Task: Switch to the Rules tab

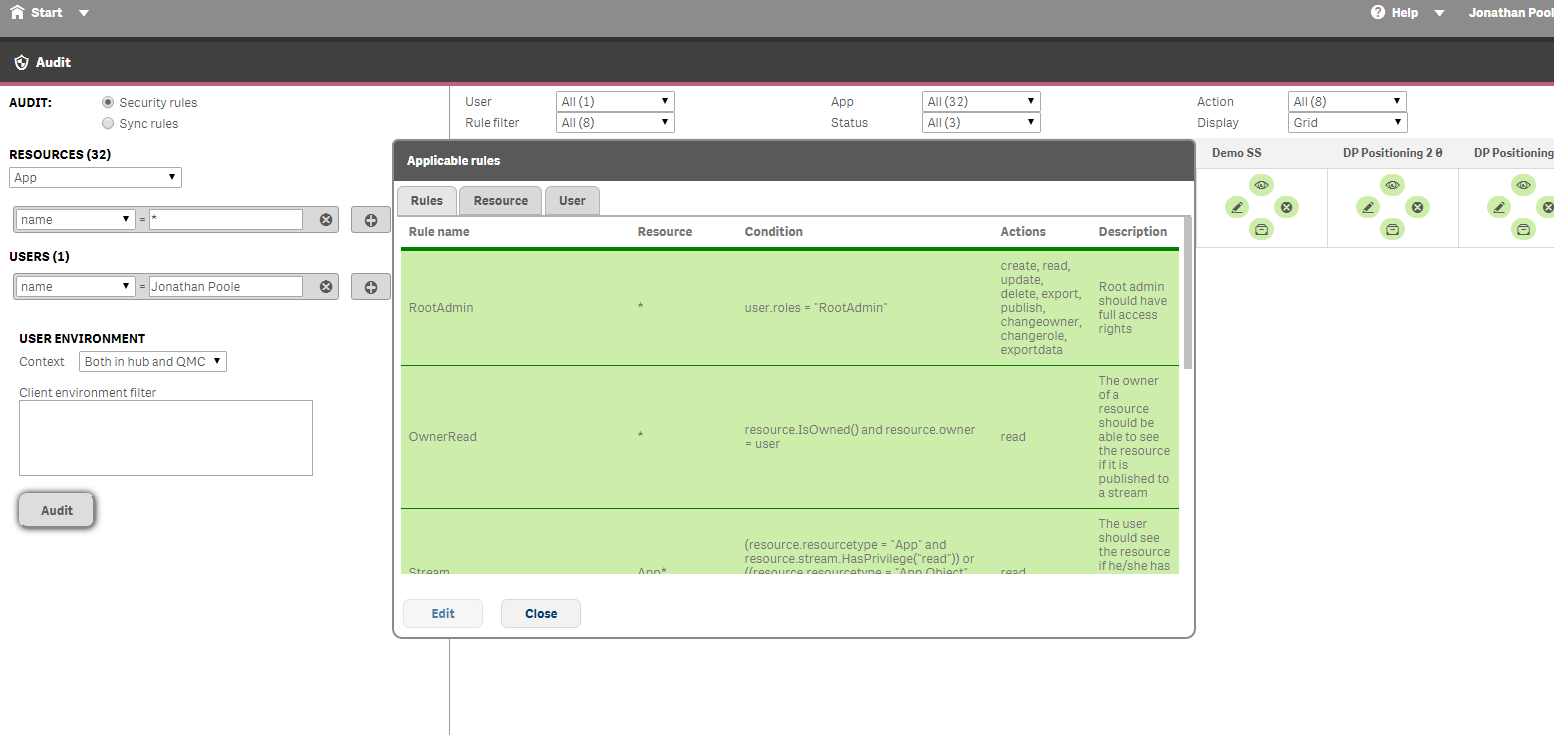Action: [427, 201]
